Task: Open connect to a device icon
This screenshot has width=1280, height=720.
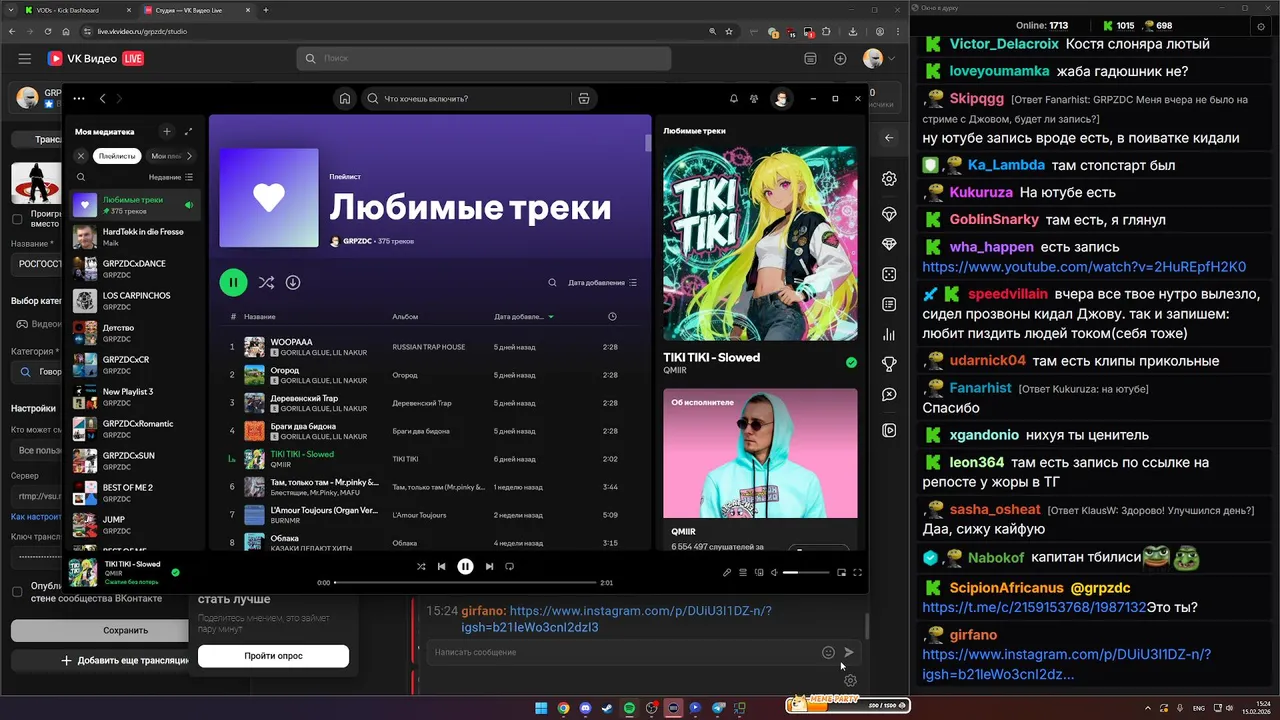Action: point(759,573)
